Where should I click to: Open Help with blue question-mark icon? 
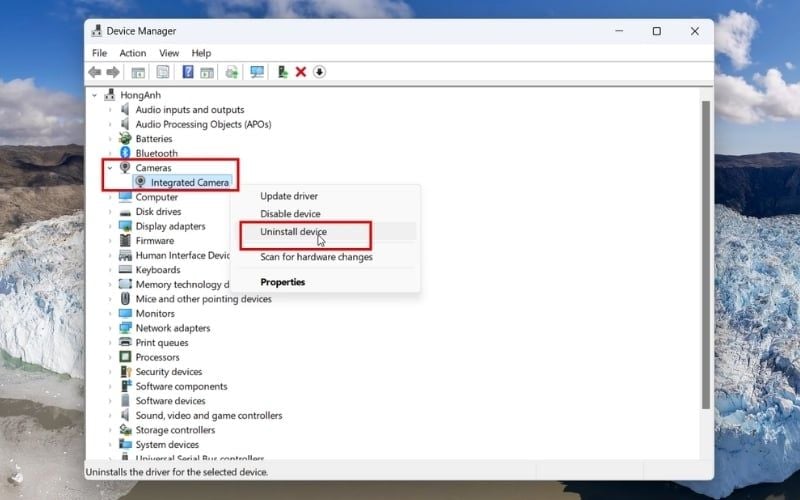pos(187,72)
